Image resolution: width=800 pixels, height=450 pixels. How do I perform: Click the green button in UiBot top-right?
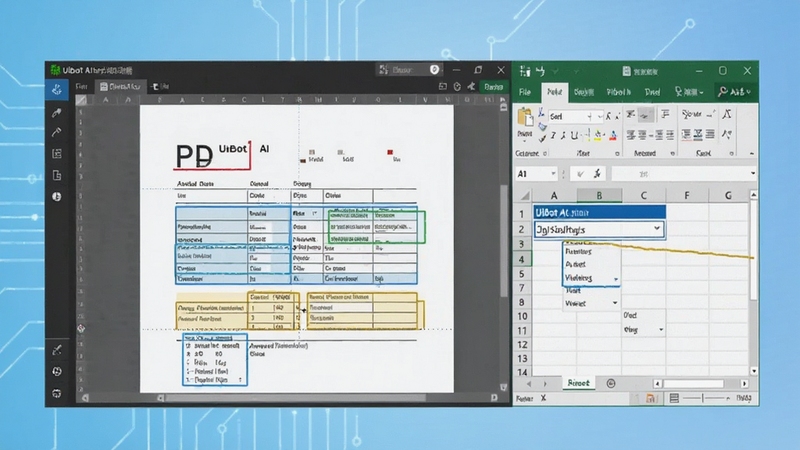[x=493, y=87]
